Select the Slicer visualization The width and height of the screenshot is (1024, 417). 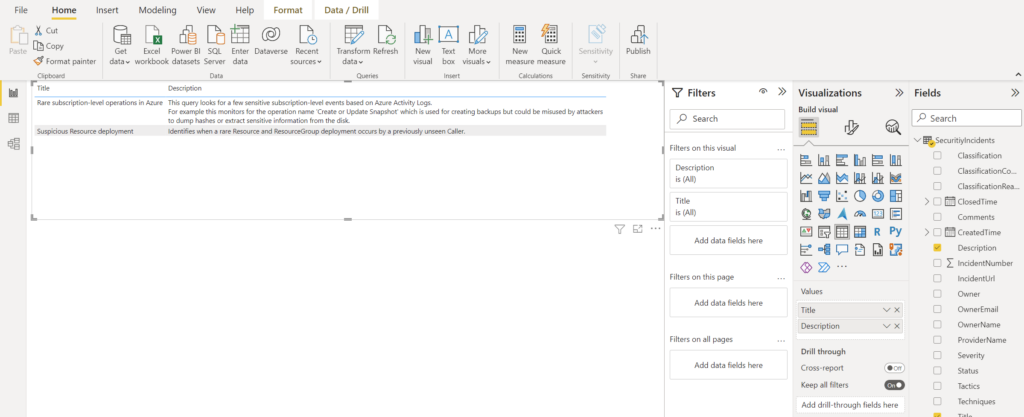tap(824, 231)
